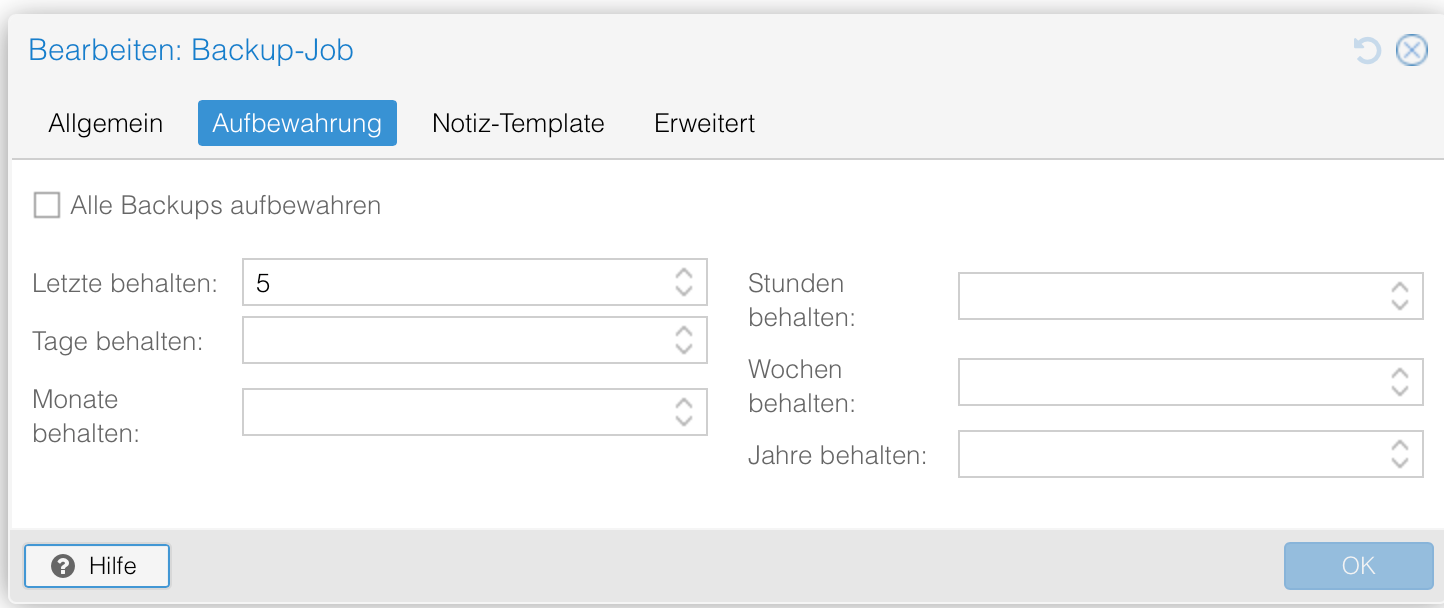The image size is (1444, 608).
Task: Go to the Erweitert tab
Action: [x=704, y=123]
